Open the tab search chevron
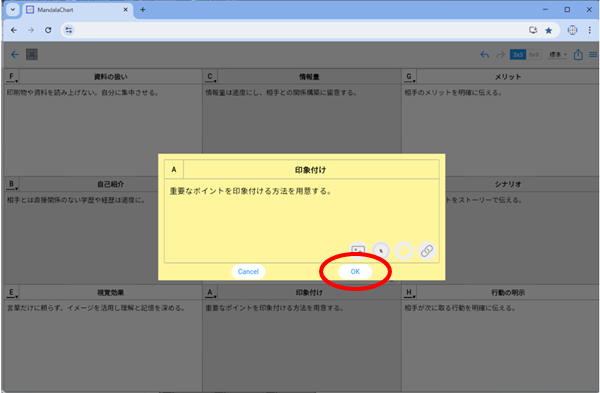This screenshot has width=600, height=393. [x=13, y=10]
